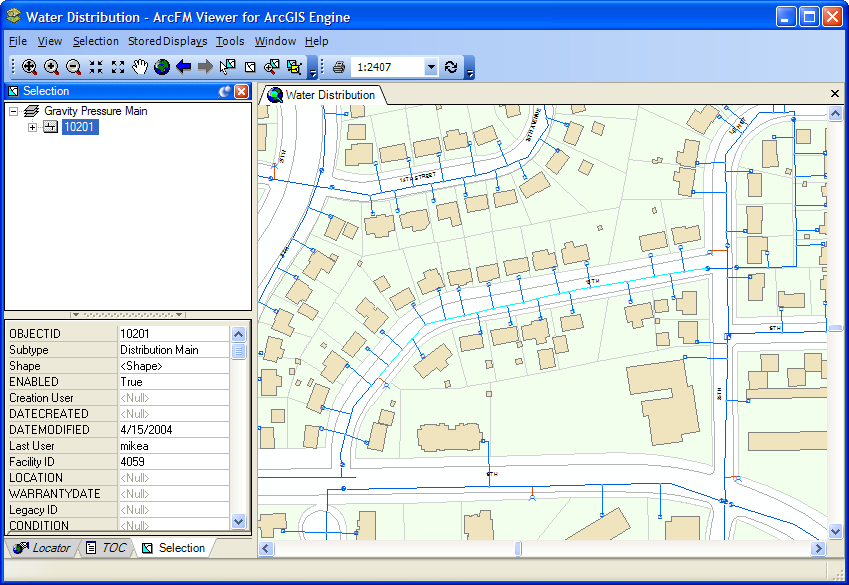Click the fixed zoom in arrows icon

pyautogui.click(x=96, y=67)
